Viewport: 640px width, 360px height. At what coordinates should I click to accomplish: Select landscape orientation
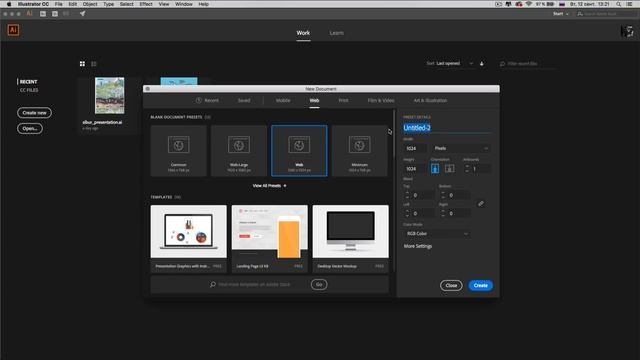click(449, 169)
